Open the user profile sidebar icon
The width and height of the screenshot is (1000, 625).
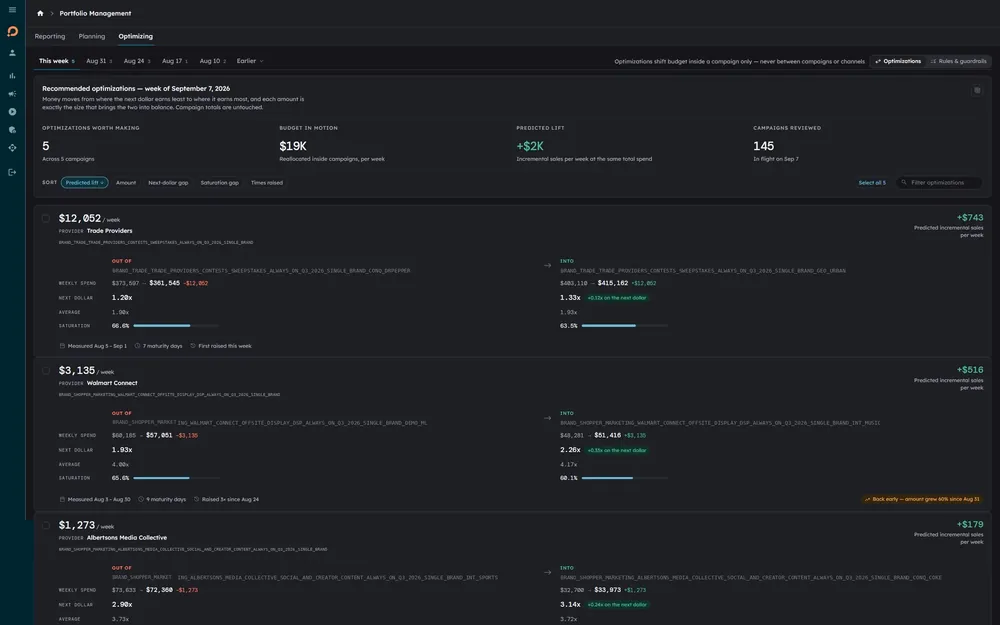pos(12,53)
